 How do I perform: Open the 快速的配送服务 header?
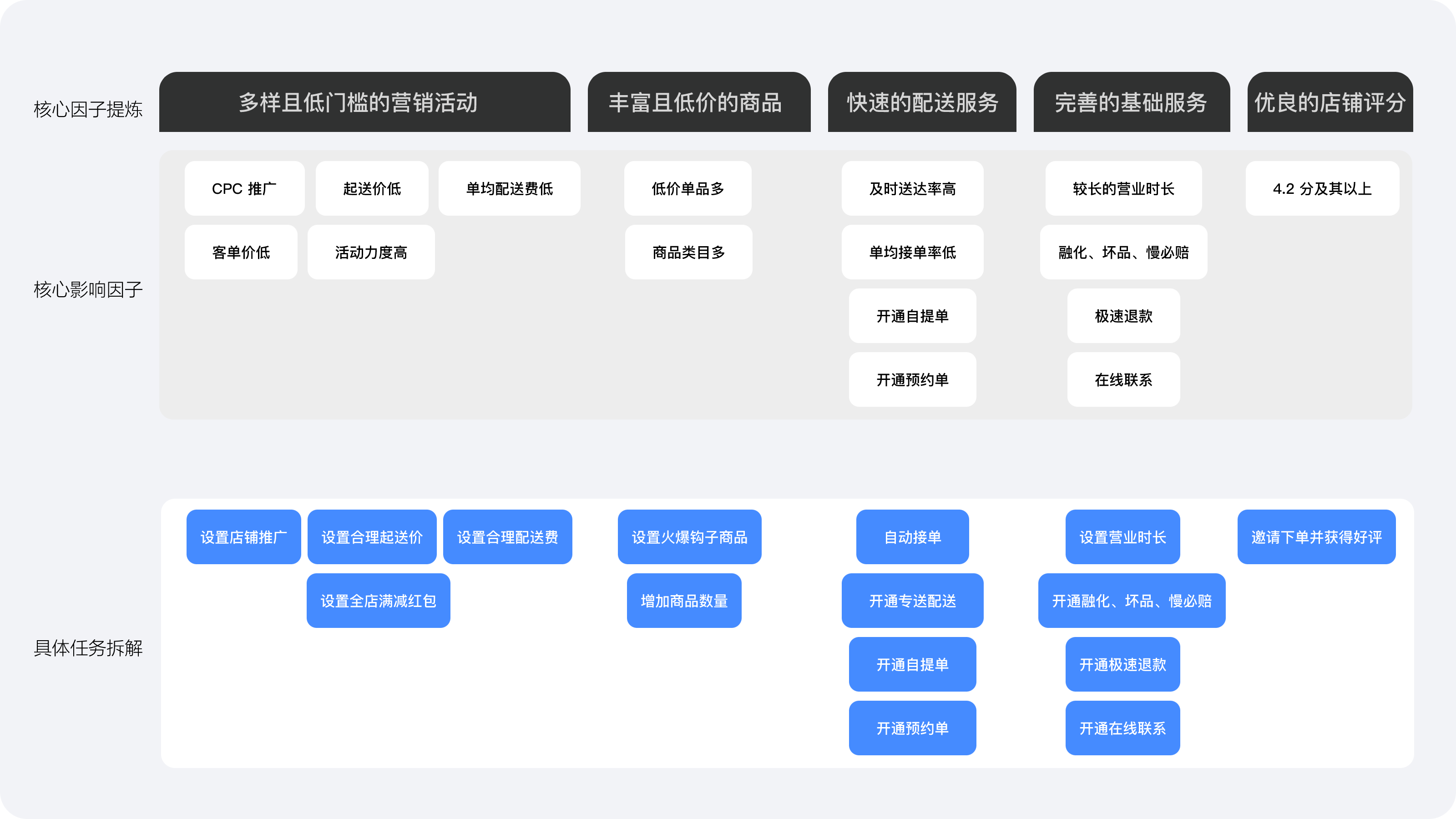click(x=922, y=102)
